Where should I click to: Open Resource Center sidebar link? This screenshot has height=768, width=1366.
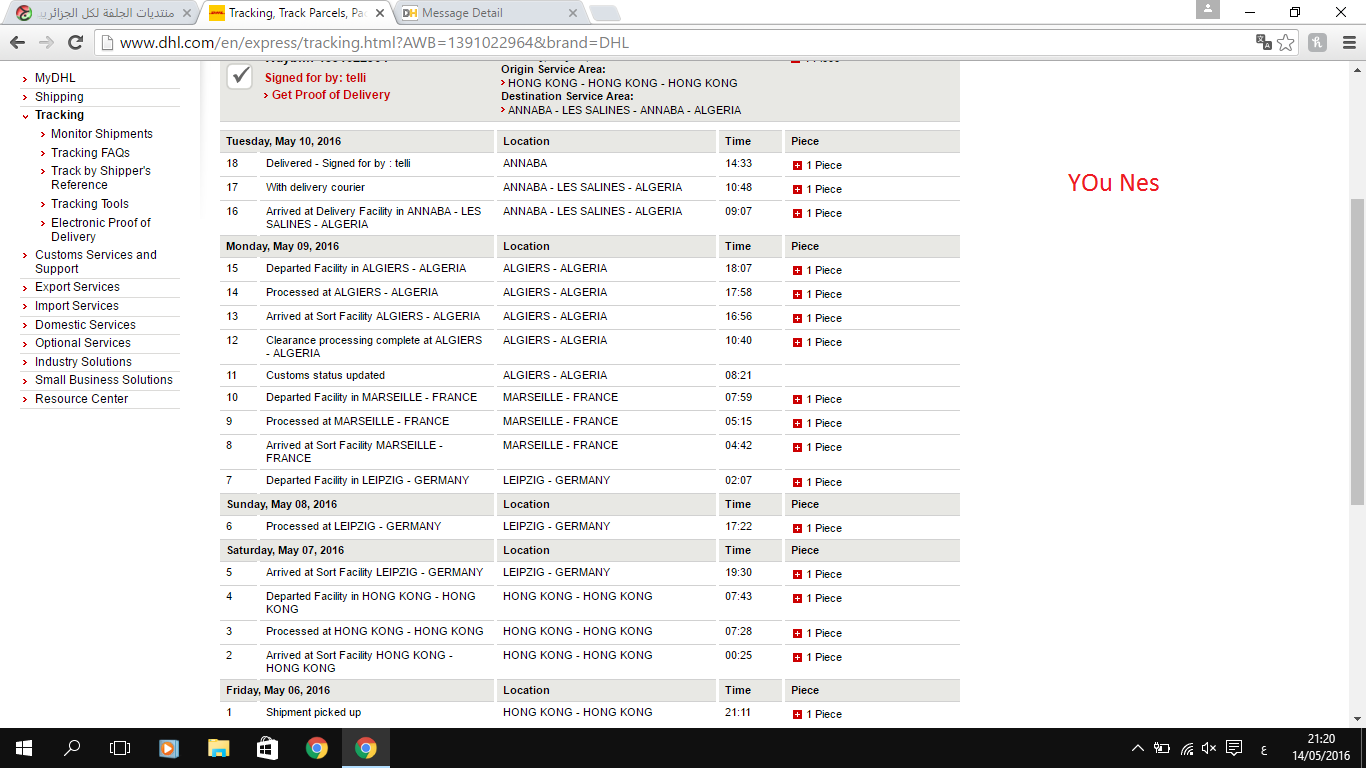click(81, 399)
